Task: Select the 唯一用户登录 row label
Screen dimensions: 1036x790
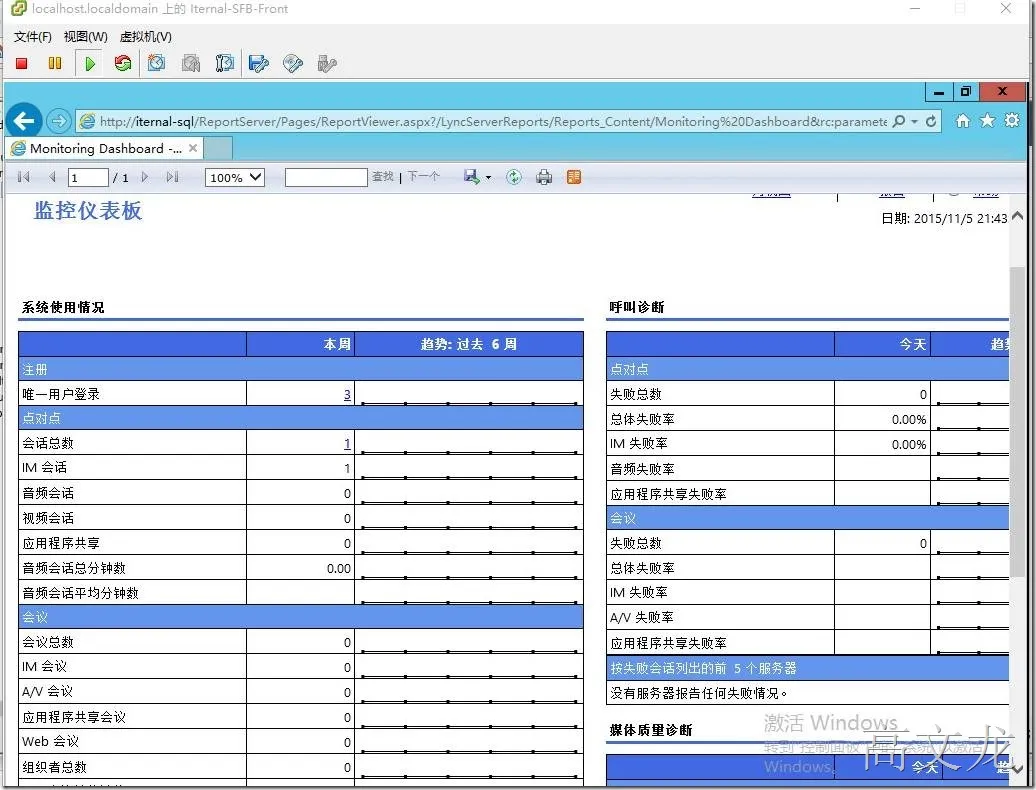Action: pyautogui.click(x=61, y=395)
